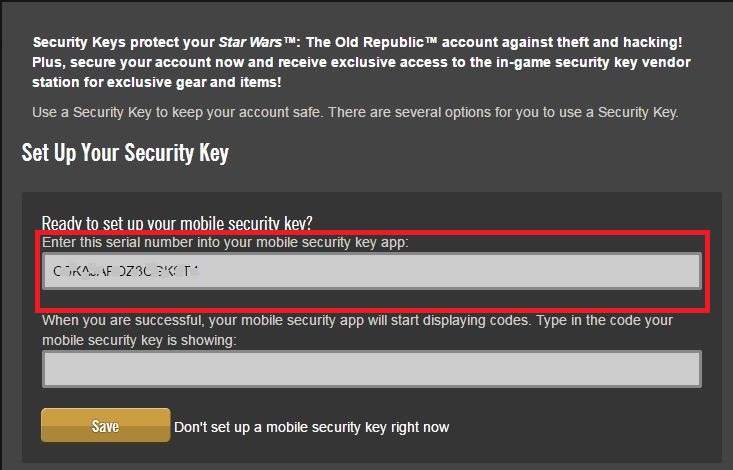
Task: Click the red highlight box's bottom border
Action: [x=373, y=309]
